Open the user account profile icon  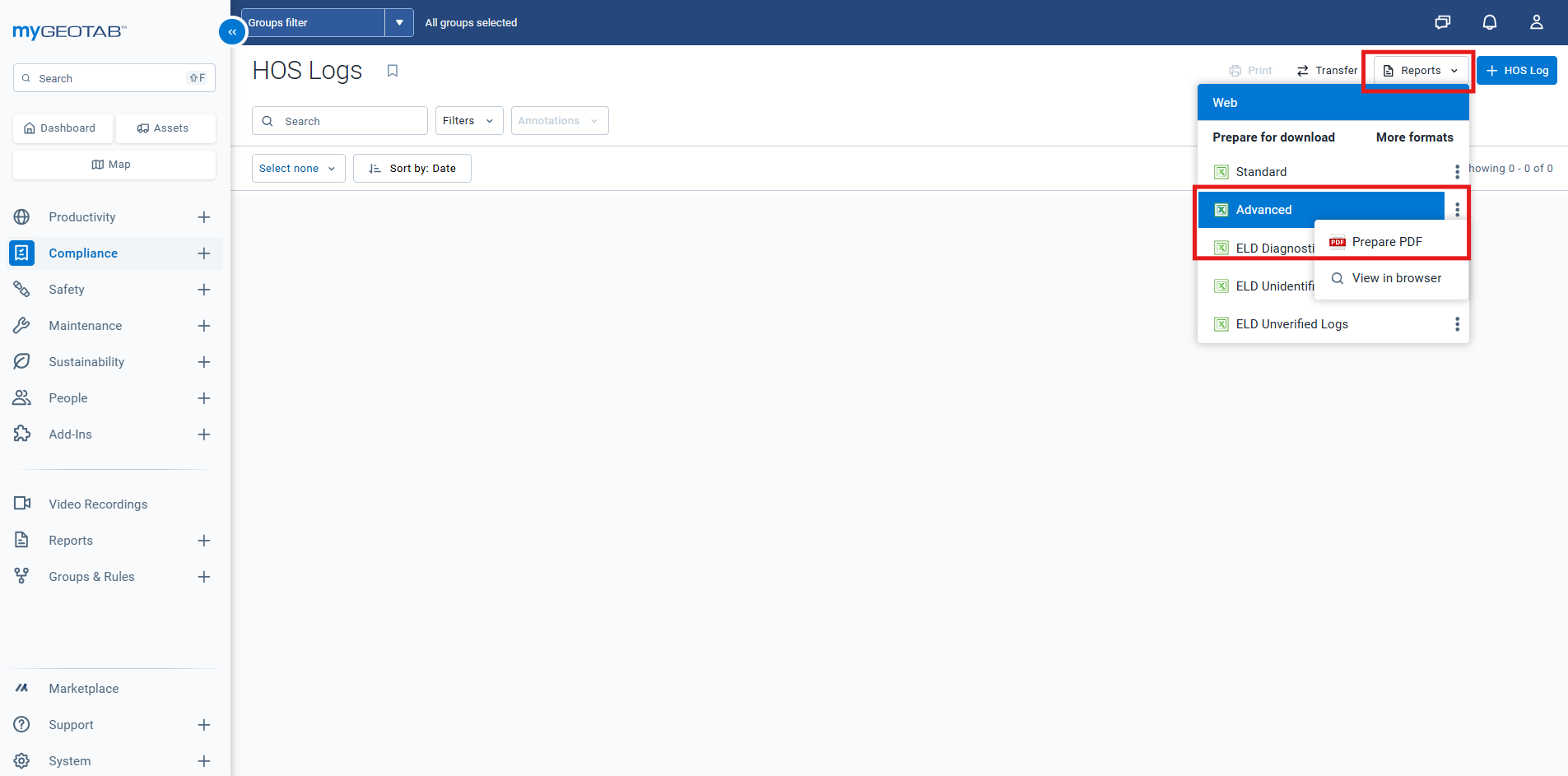(1537, 22)
